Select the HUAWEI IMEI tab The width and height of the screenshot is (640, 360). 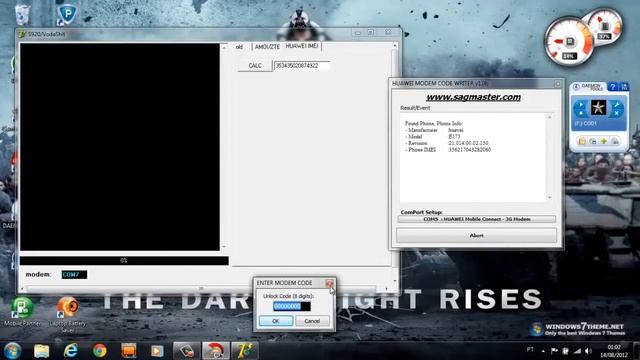pos(302,46)
